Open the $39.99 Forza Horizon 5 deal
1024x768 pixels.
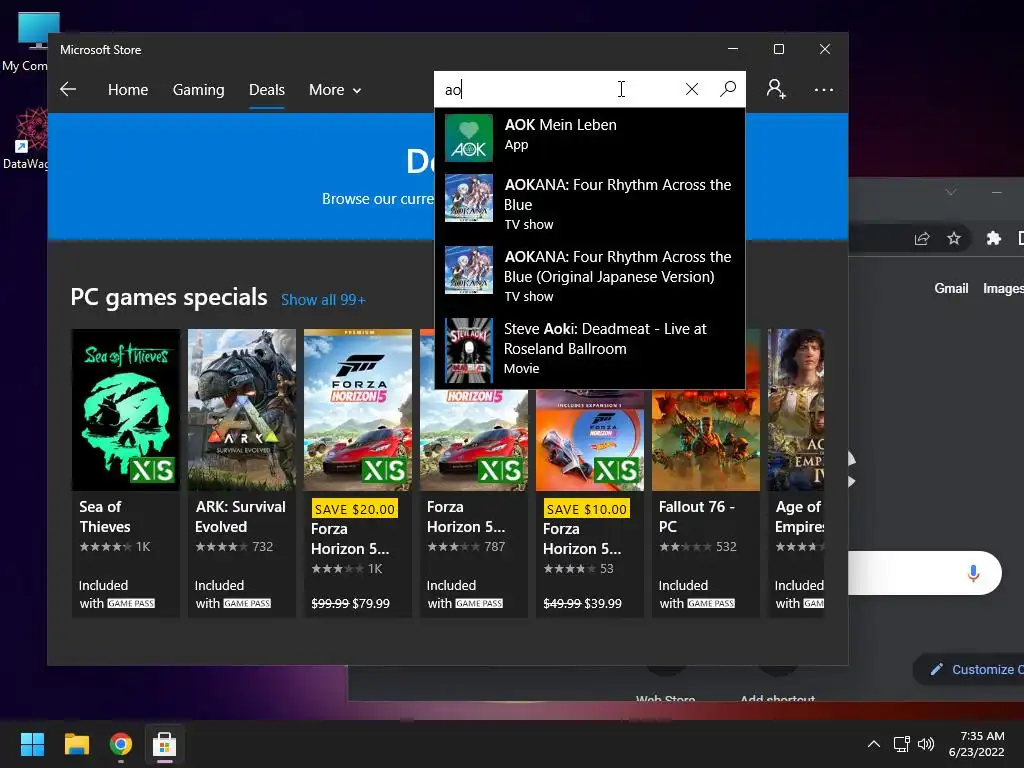coord(590,503)
